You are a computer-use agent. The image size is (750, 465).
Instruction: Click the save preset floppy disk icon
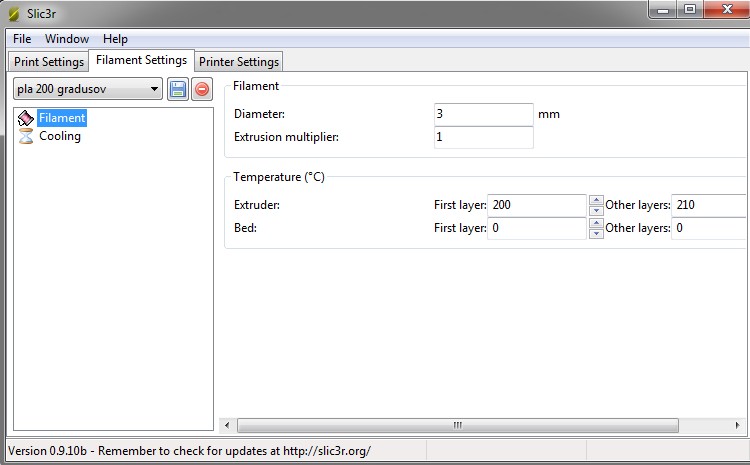pyautogui.click(x=178, y=90)
